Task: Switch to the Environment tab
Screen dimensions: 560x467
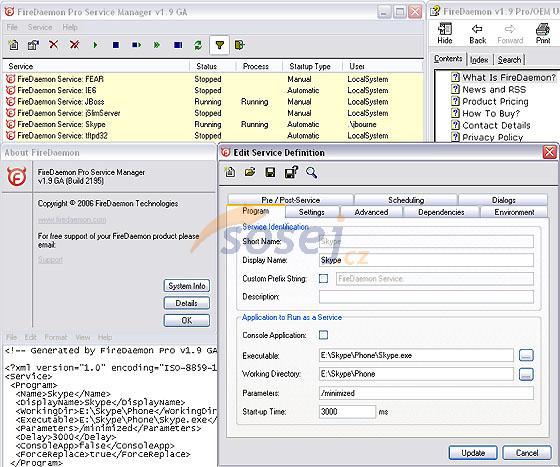Action: tap(514, 212)
